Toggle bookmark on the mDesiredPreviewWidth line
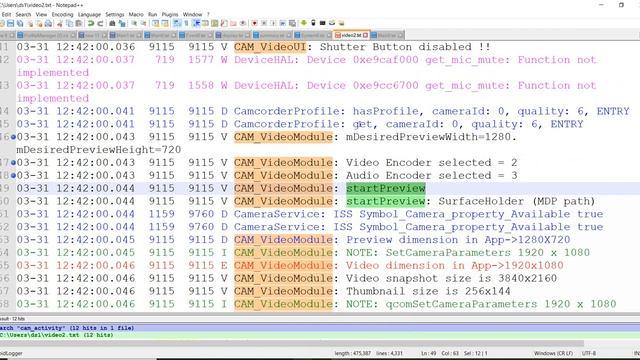Viewport: 640px width, 360px height. click(x=13, y=137)
